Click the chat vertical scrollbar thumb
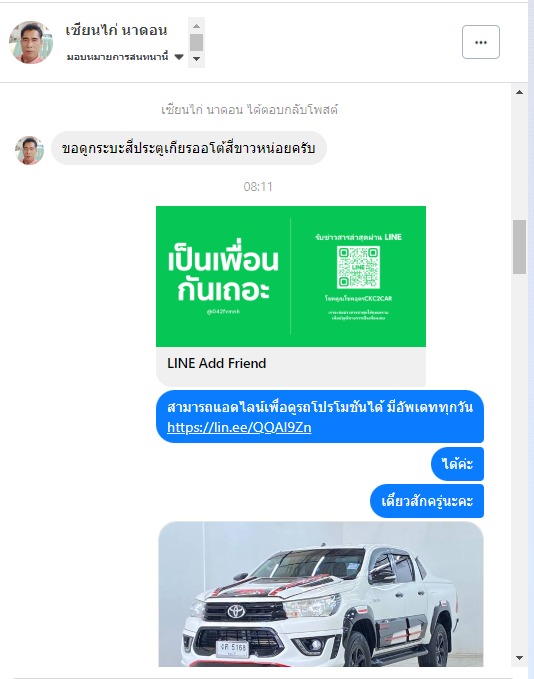The height and width of the screenshot is (679, 534). (x=519, y=247)
